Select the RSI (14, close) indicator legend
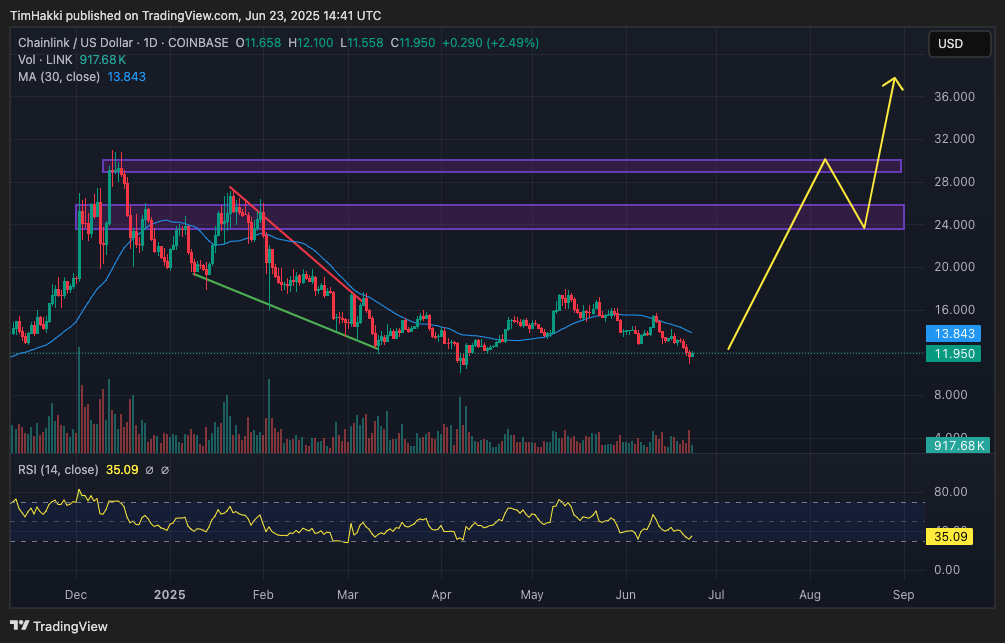 [58, 470]
